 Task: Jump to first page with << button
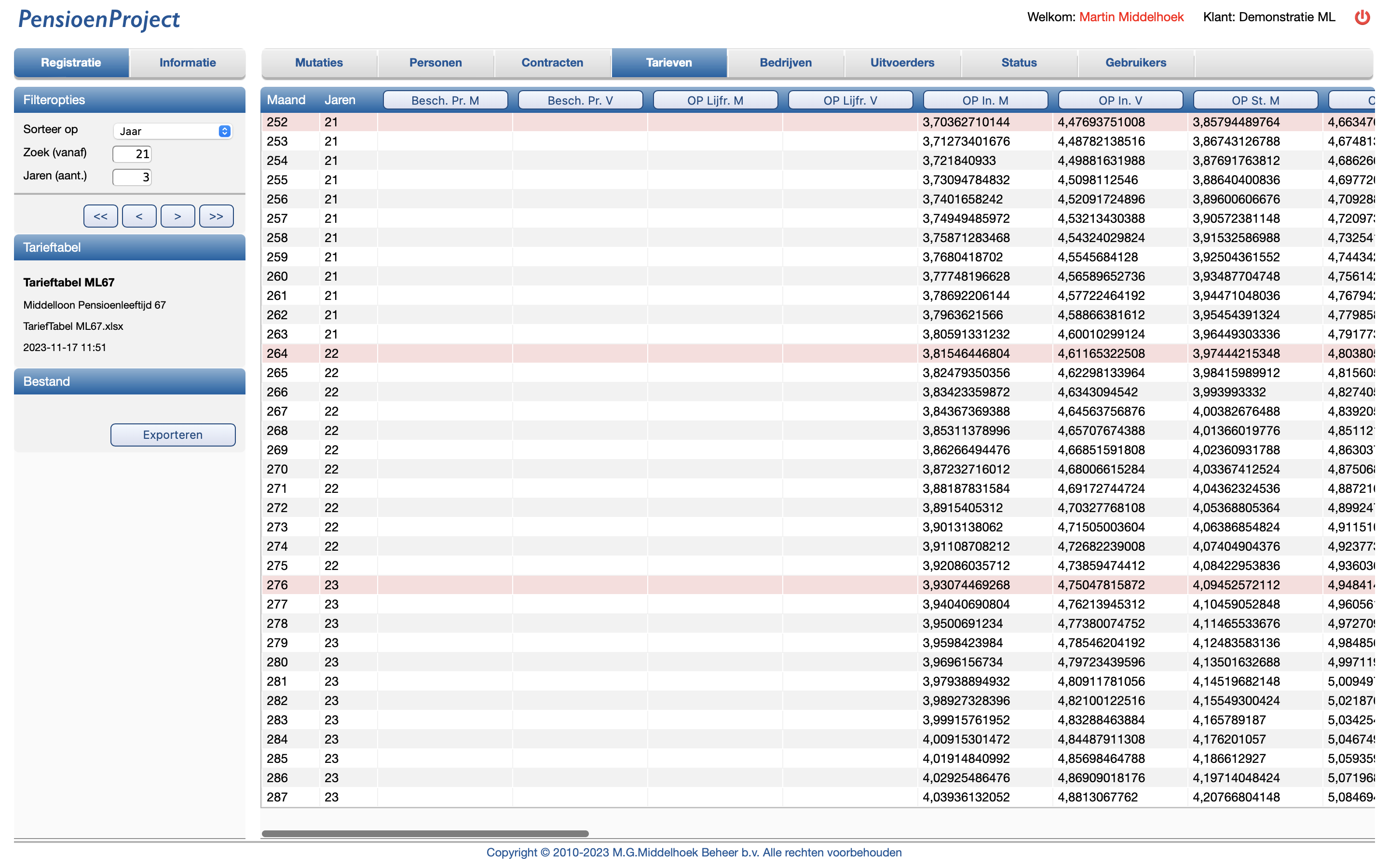[x=100, y=217]
